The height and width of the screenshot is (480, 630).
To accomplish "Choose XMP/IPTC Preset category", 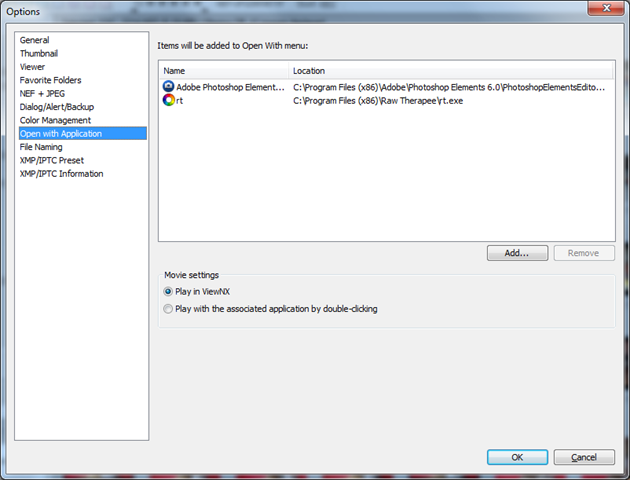I will click(52, 160).
